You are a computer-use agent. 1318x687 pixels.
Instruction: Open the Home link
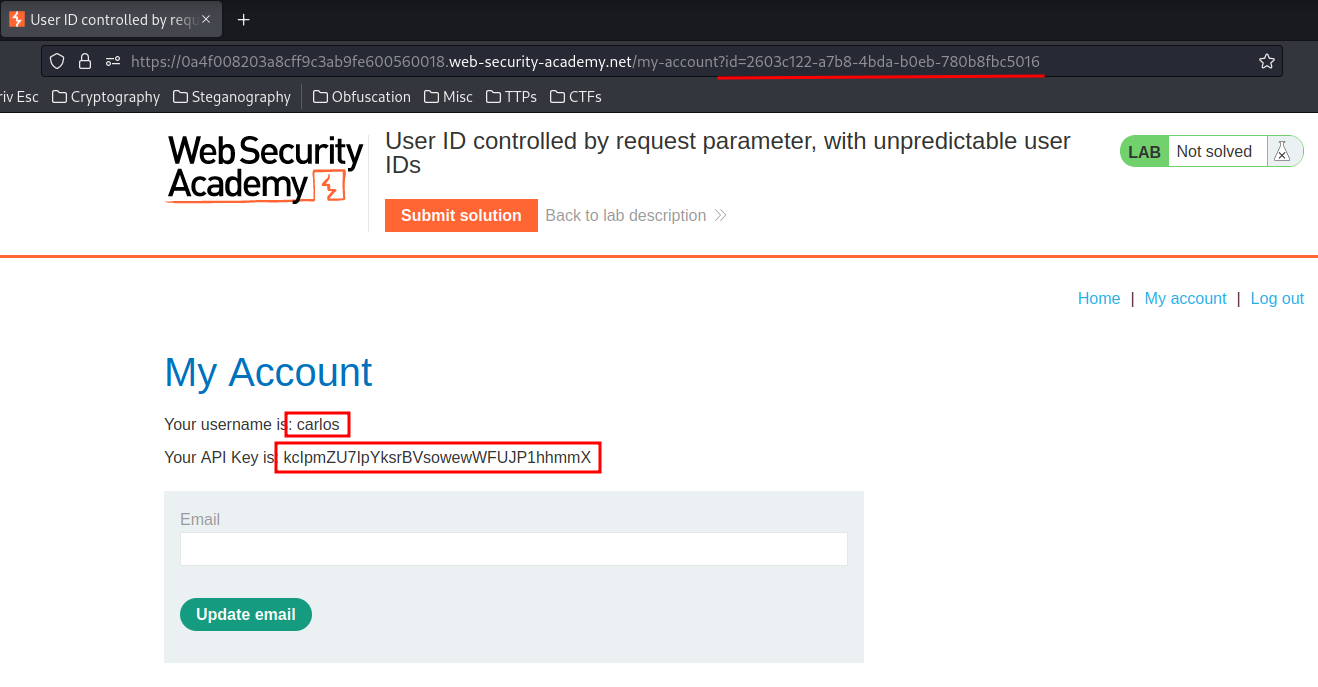pyautogui.click(x=1099, y=298)
